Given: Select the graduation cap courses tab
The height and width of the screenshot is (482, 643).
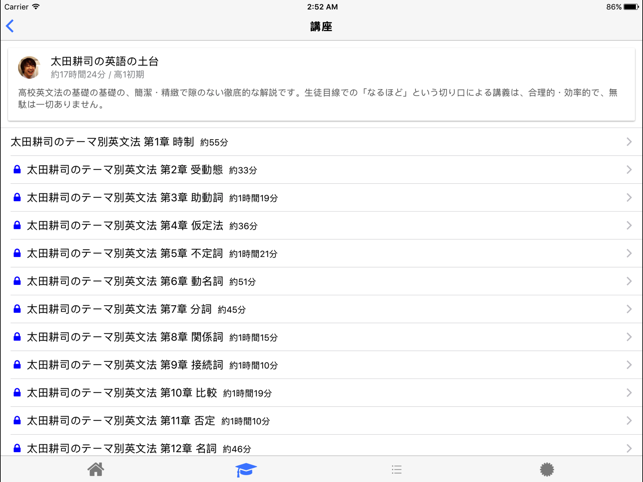Looking at the screenshot, I should [246, 469].
